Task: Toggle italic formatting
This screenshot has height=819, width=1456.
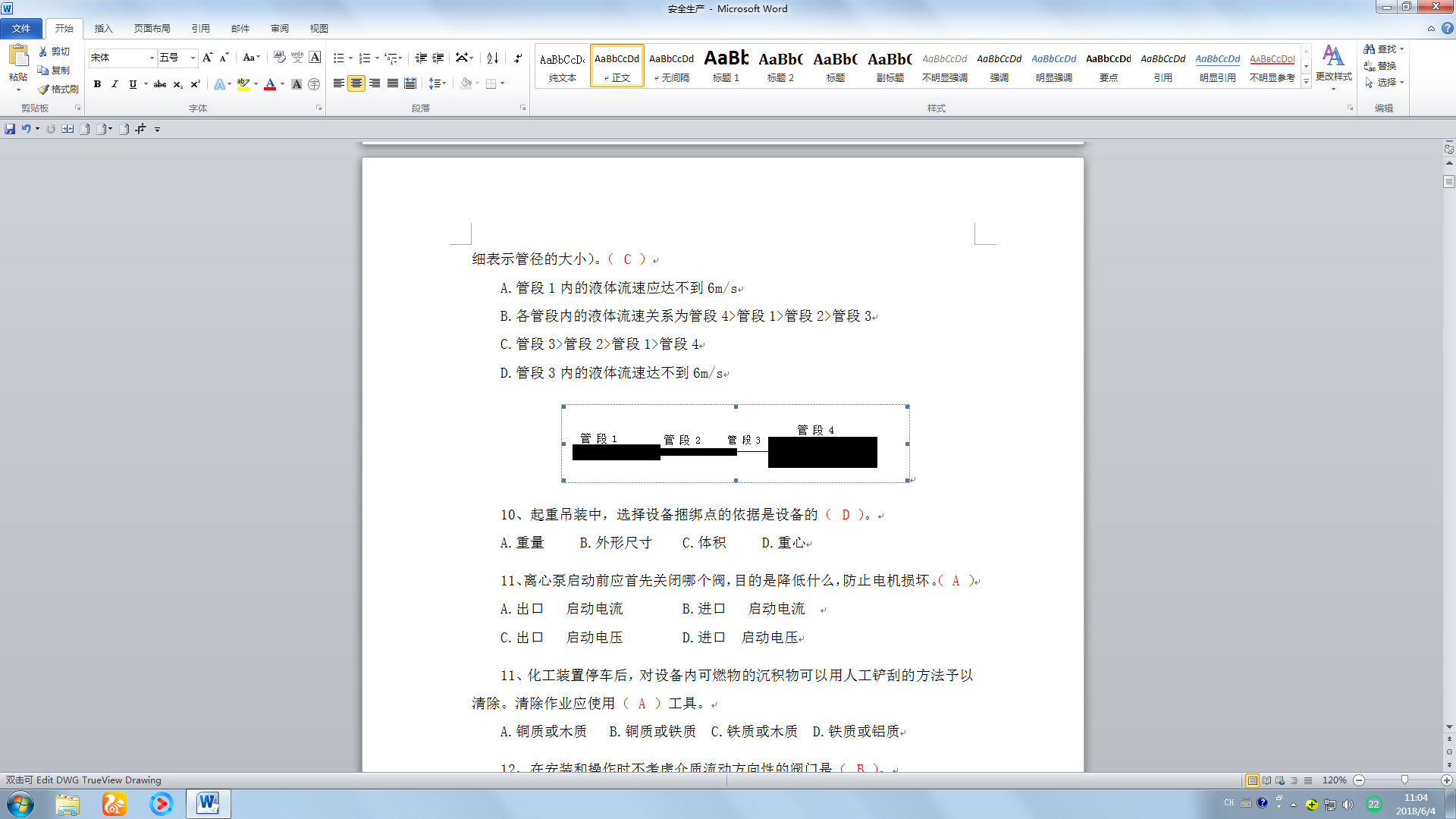Action: (x=115, y=84)
